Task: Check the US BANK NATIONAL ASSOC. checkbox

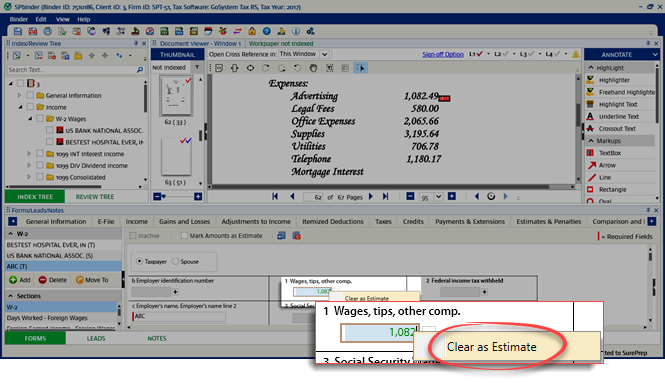Action: click(50, 130)
